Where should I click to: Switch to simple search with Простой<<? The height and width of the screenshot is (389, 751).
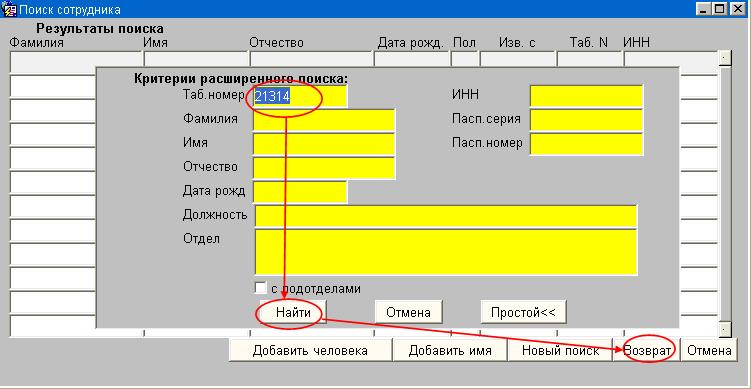[523, 312]
